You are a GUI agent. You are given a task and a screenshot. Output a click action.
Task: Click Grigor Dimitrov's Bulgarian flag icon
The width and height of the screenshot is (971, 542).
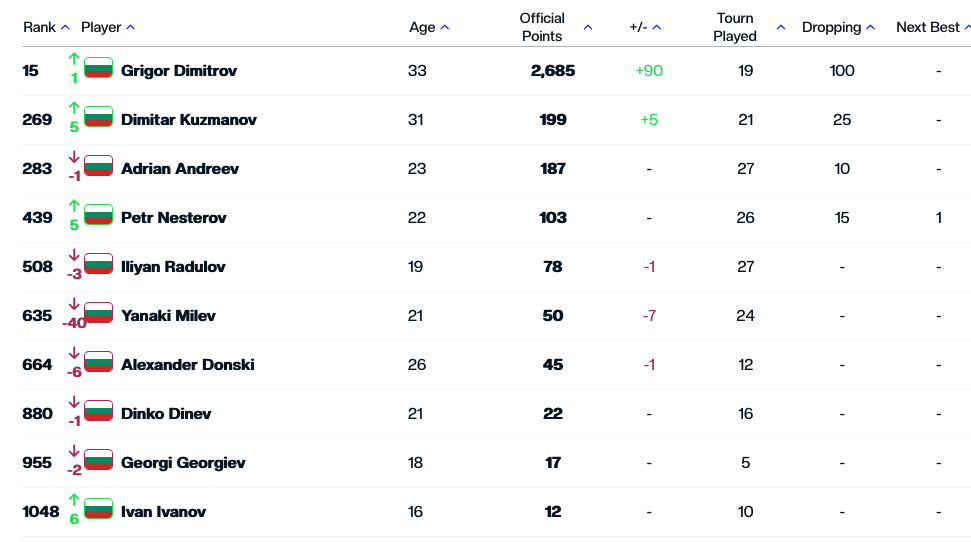(98, 69)
